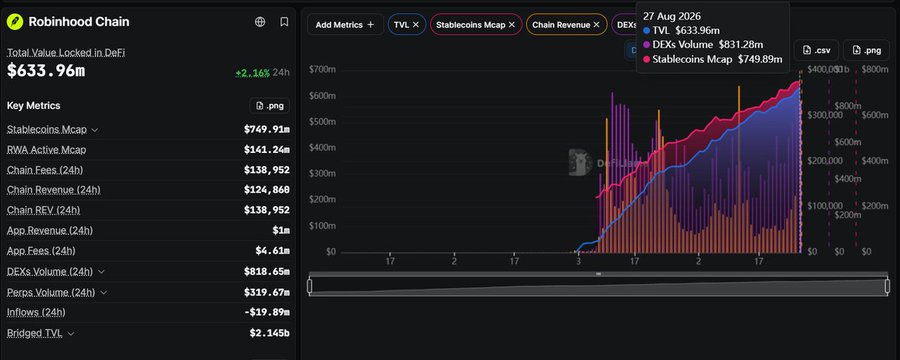Expand the DEXs Volume (24h) row chevron

[101, 272]
